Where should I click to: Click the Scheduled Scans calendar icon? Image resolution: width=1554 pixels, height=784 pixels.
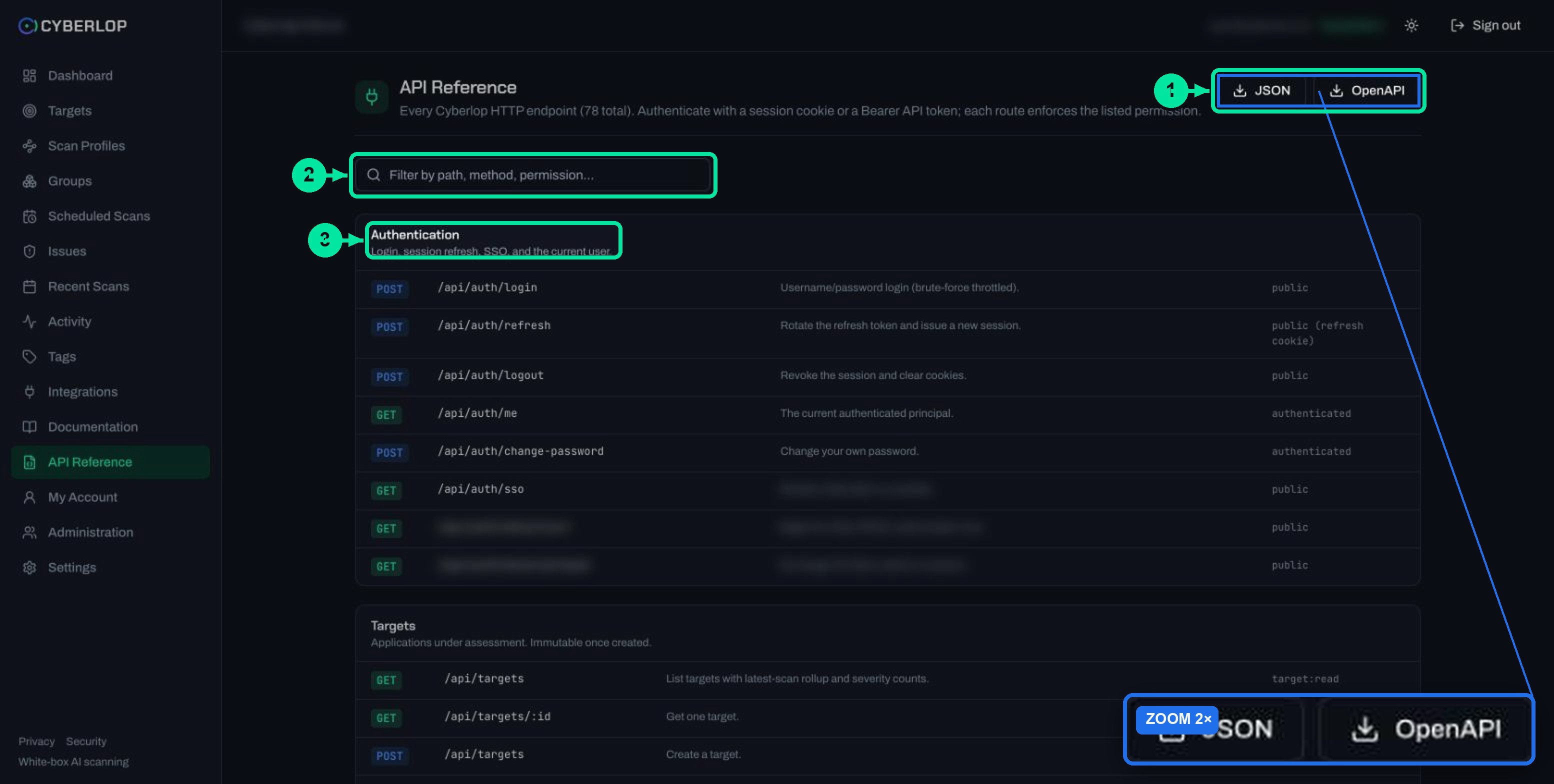[29, 216]
